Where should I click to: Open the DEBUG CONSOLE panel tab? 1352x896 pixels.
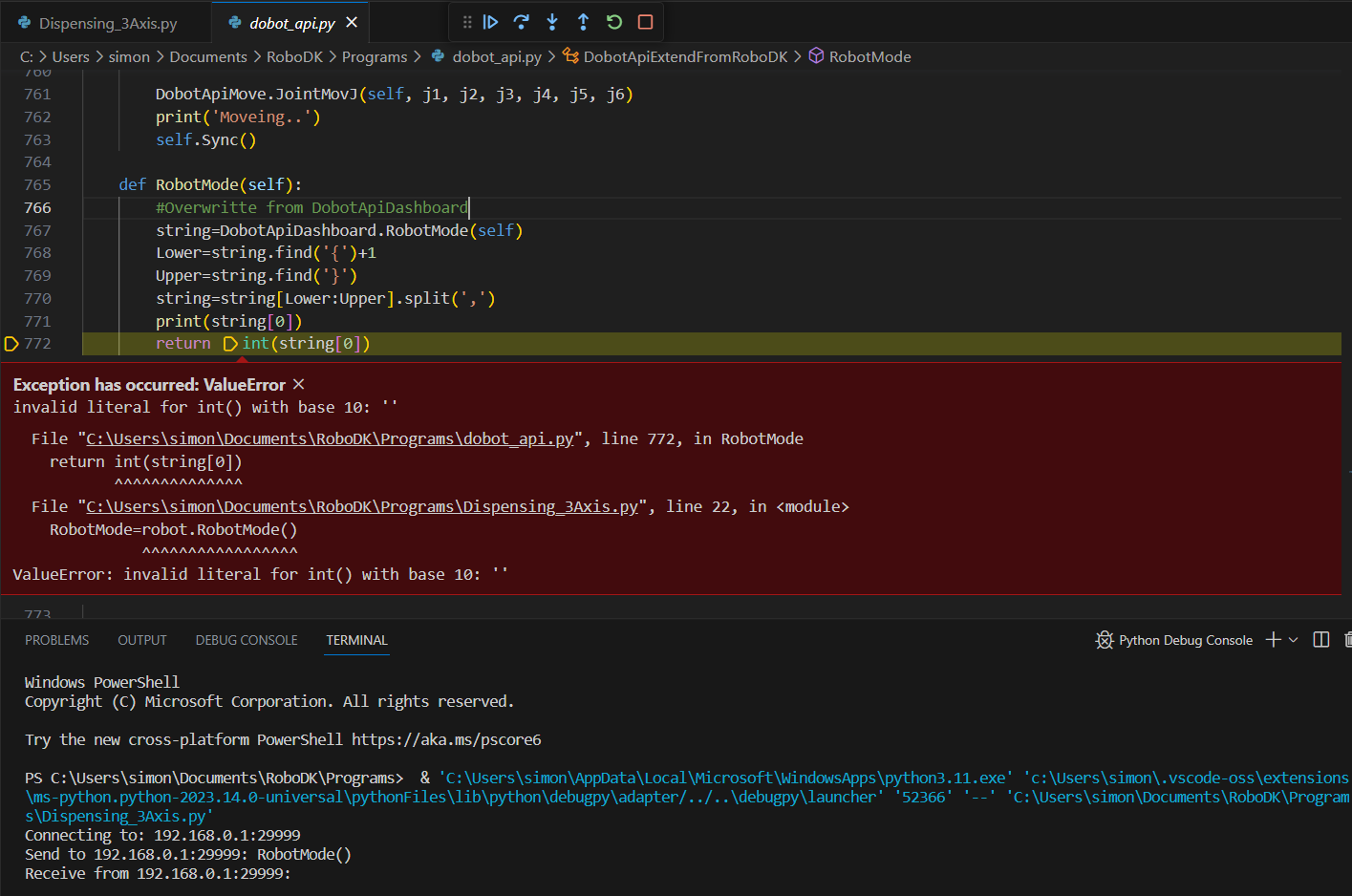click(247, 640)
